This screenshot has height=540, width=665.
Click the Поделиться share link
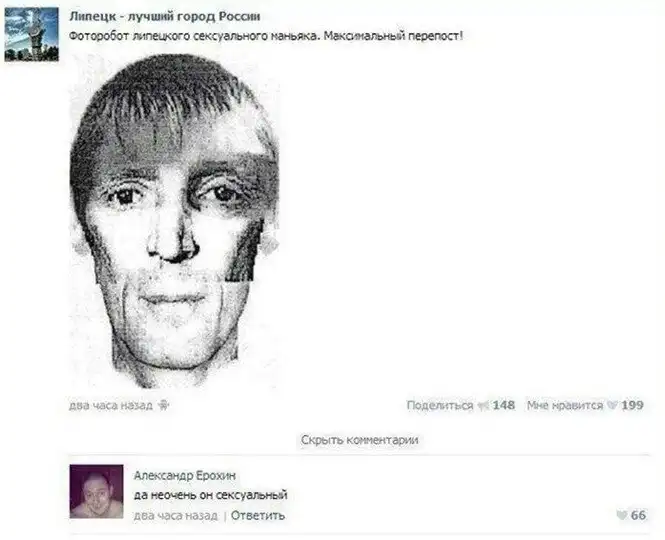(x=439, y=406)
